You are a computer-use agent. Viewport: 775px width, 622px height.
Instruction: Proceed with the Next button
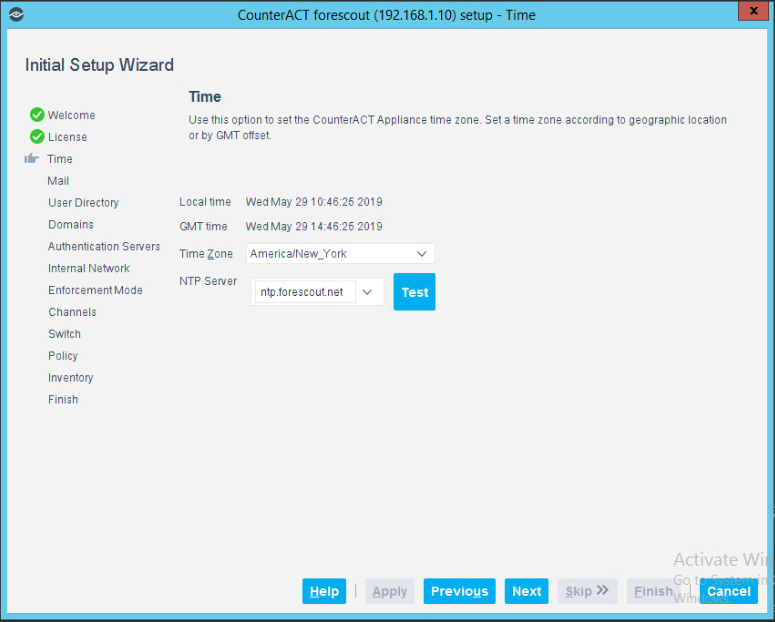tap(526, 591)
